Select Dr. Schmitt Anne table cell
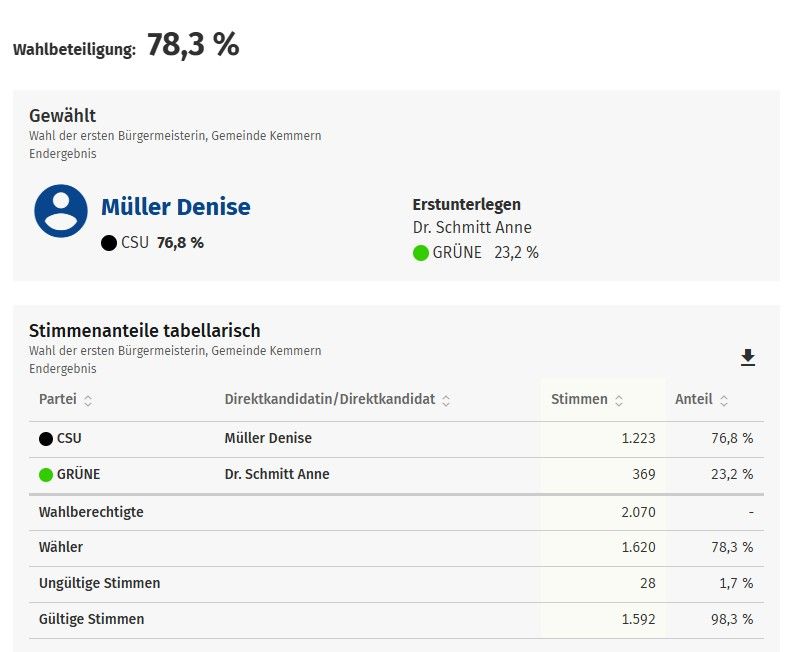The image size is (788, 652). pyautogui.click(x=277, y=474)
